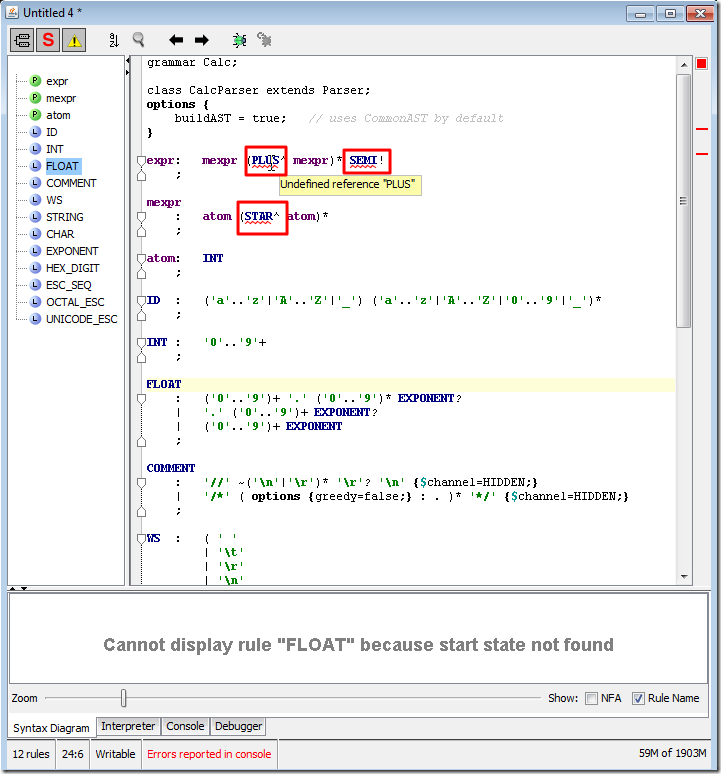Click the yellow warning triangle toolbar button
721x774 pixels.
click(x=74, y=40)
